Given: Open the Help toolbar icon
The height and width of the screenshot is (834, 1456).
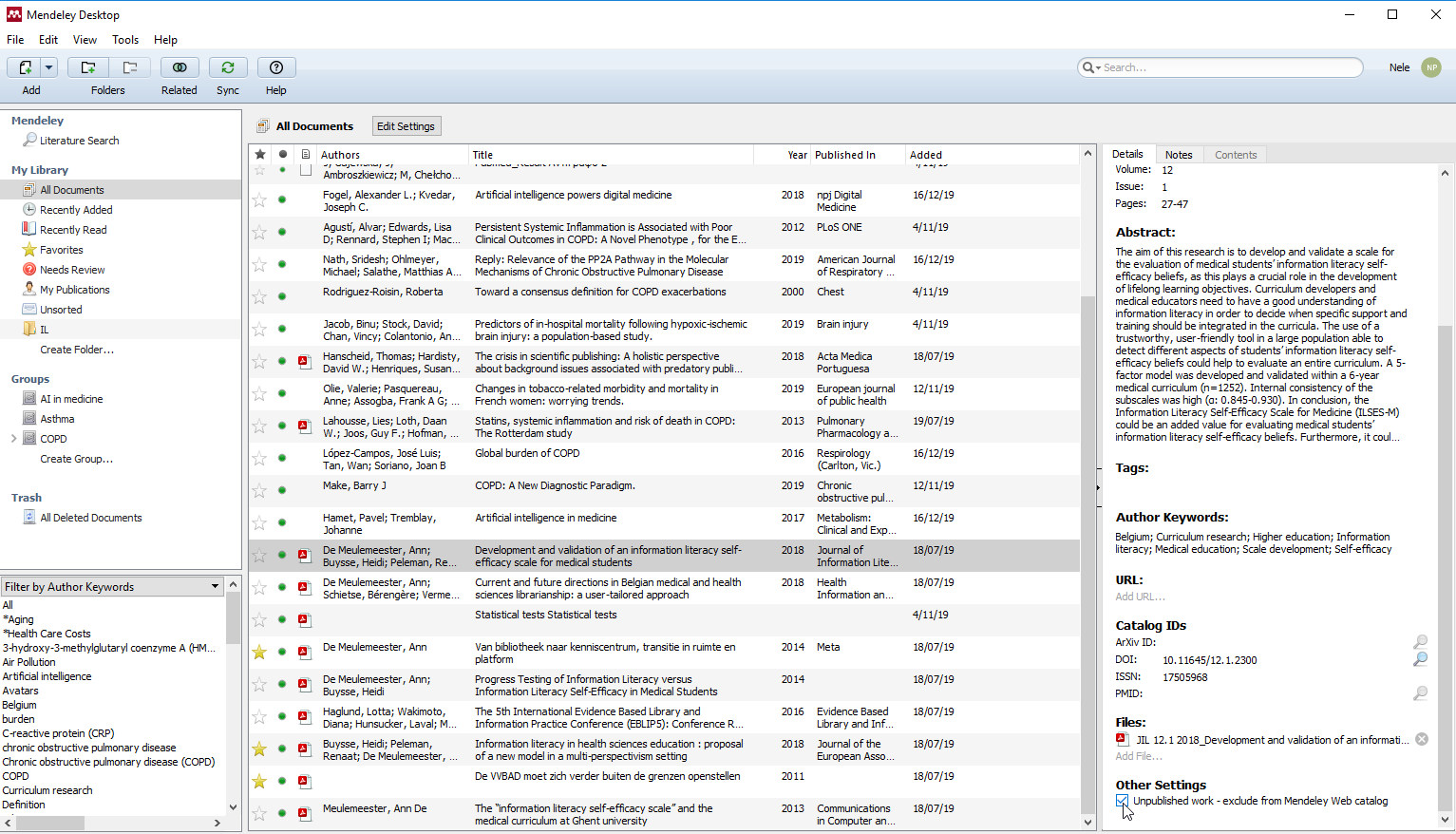Looking at the screenshot, I should [x=276, y=67].
